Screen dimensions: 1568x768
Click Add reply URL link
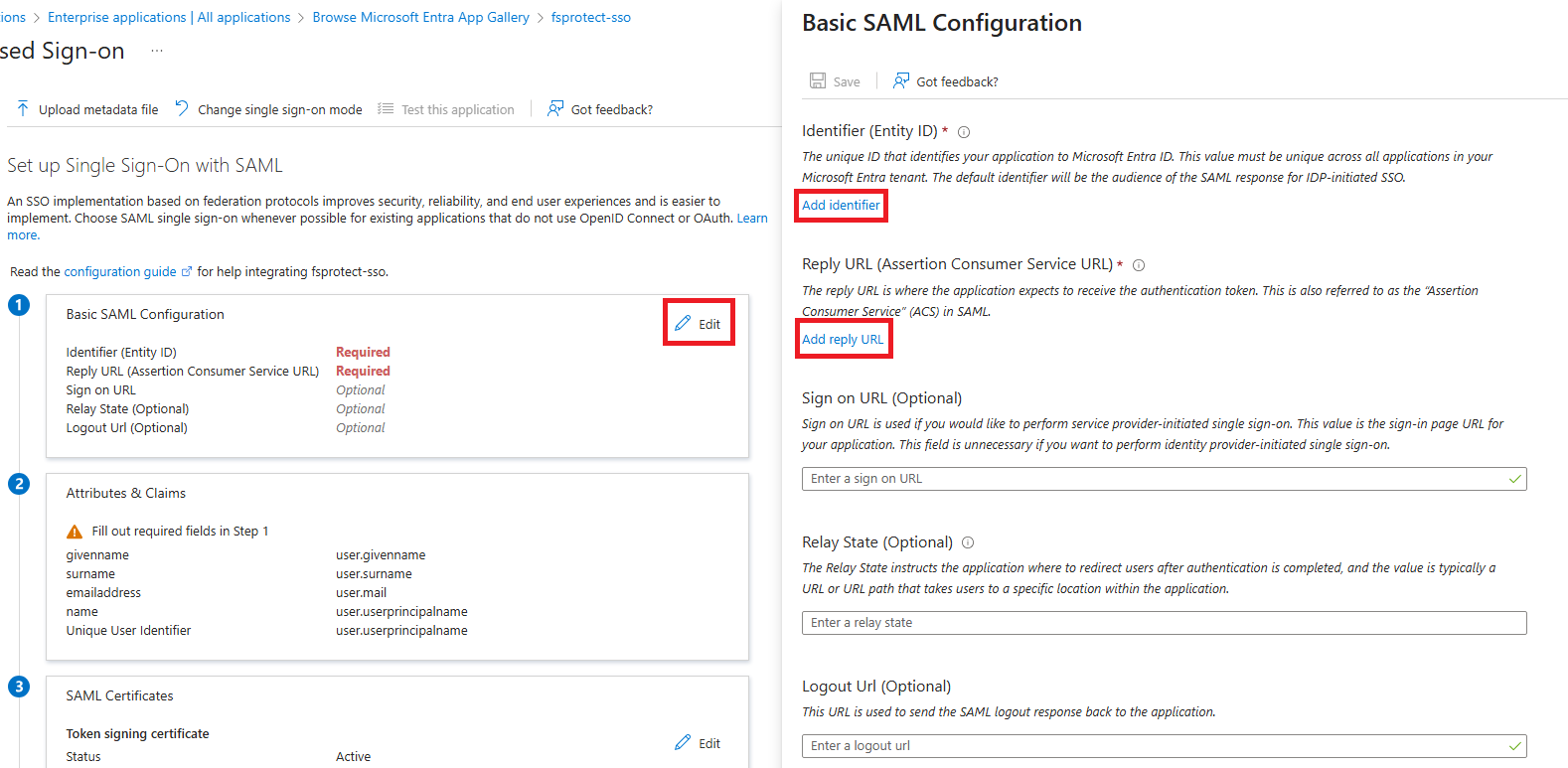coord(843,339)
